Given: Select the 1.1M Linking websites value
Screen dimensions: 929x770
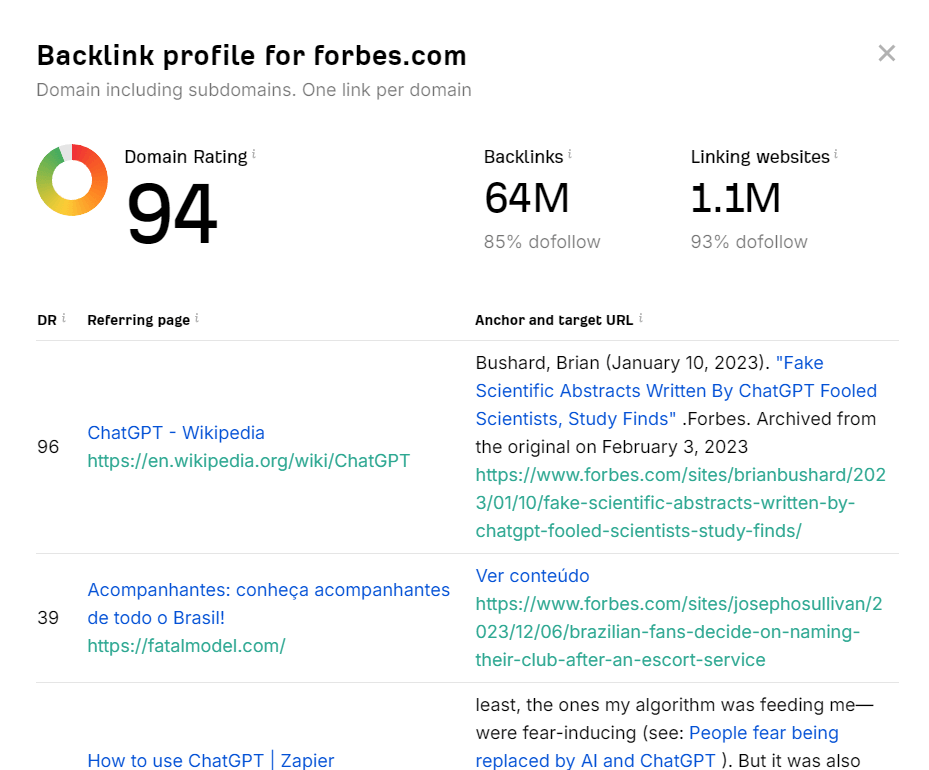Looking at the screenshot, I should coord(735,198).
